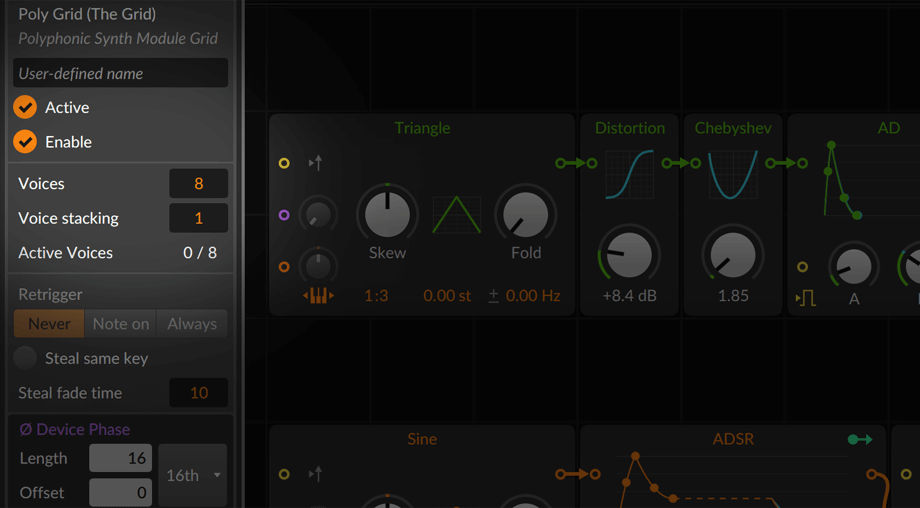The width and height of the screenshot is (920, 508).
Task: Click the Distortion drive knob at +8.4 dB
Action: click(629, 256)
